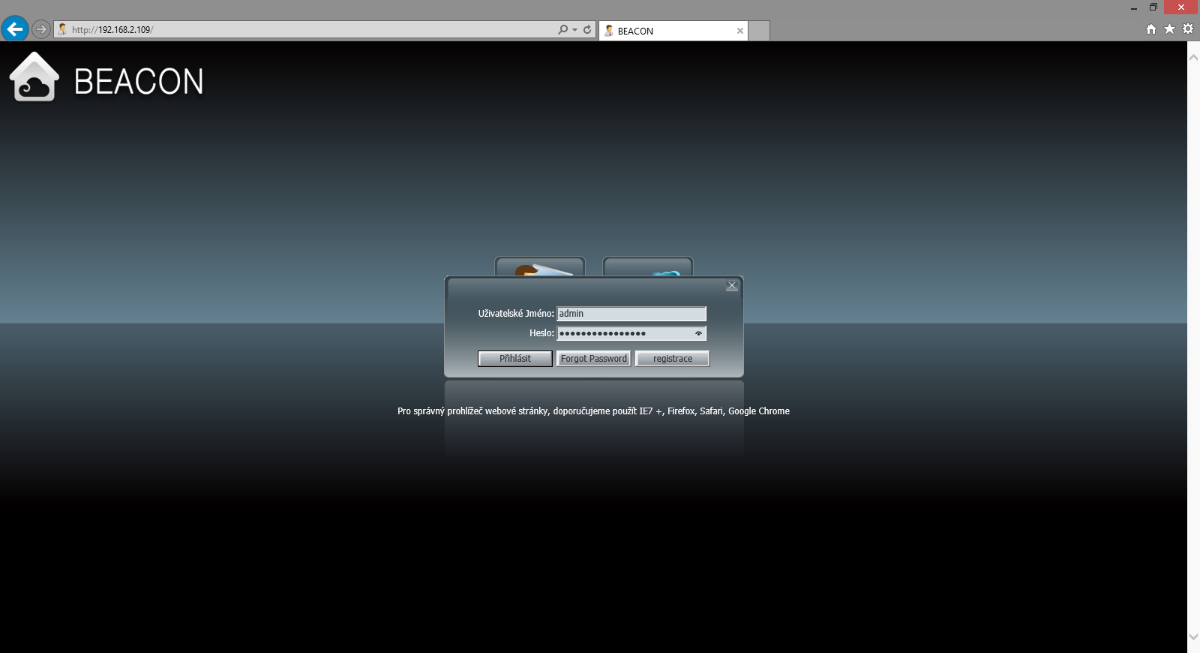Click the Přihlásit login button
The height and width of the screenshot is (653, 1200).
(515, 359)
